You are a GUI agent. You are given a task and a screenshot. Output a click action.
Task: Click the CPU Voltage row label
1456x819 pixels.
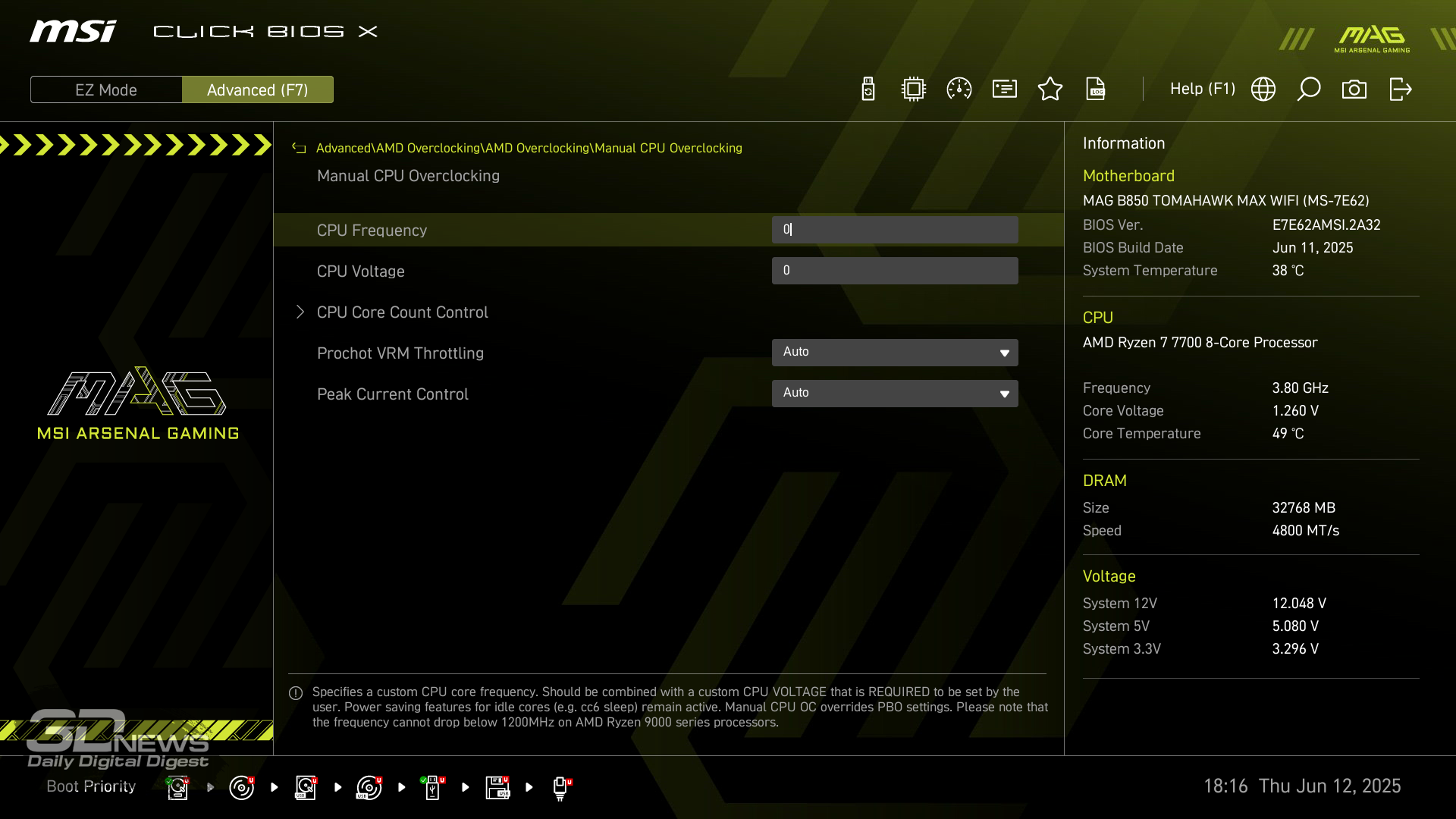361,271
